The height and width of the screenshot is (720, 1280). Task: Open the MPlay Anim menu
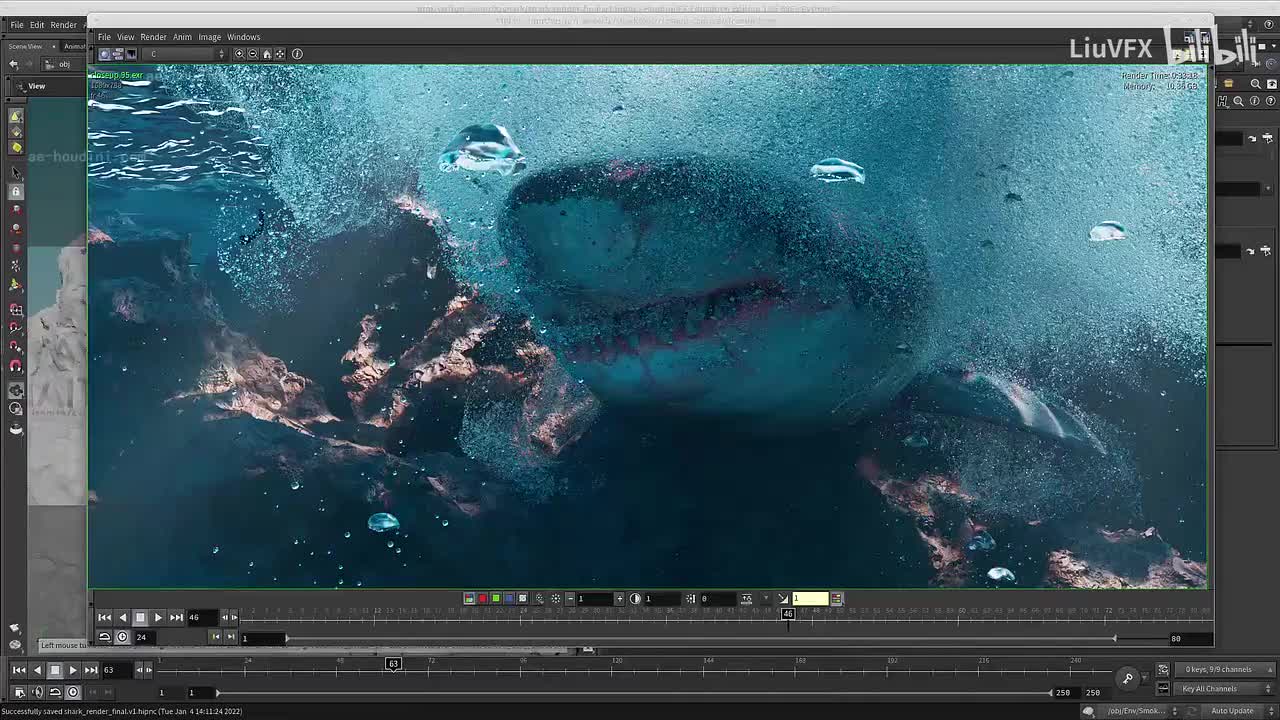coord(182,37)
